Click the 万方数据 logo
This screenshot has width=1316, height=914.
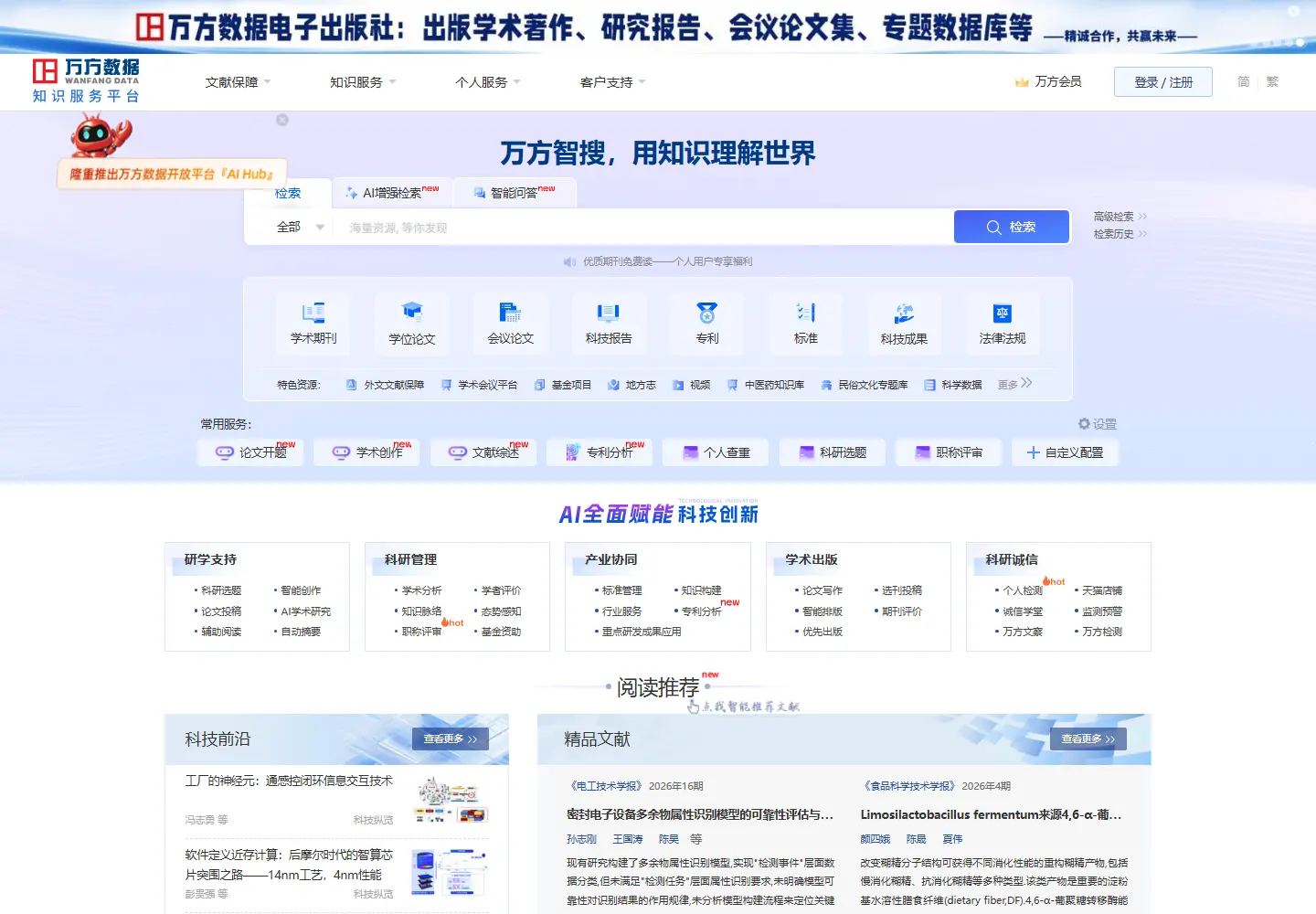pos(86,81)
